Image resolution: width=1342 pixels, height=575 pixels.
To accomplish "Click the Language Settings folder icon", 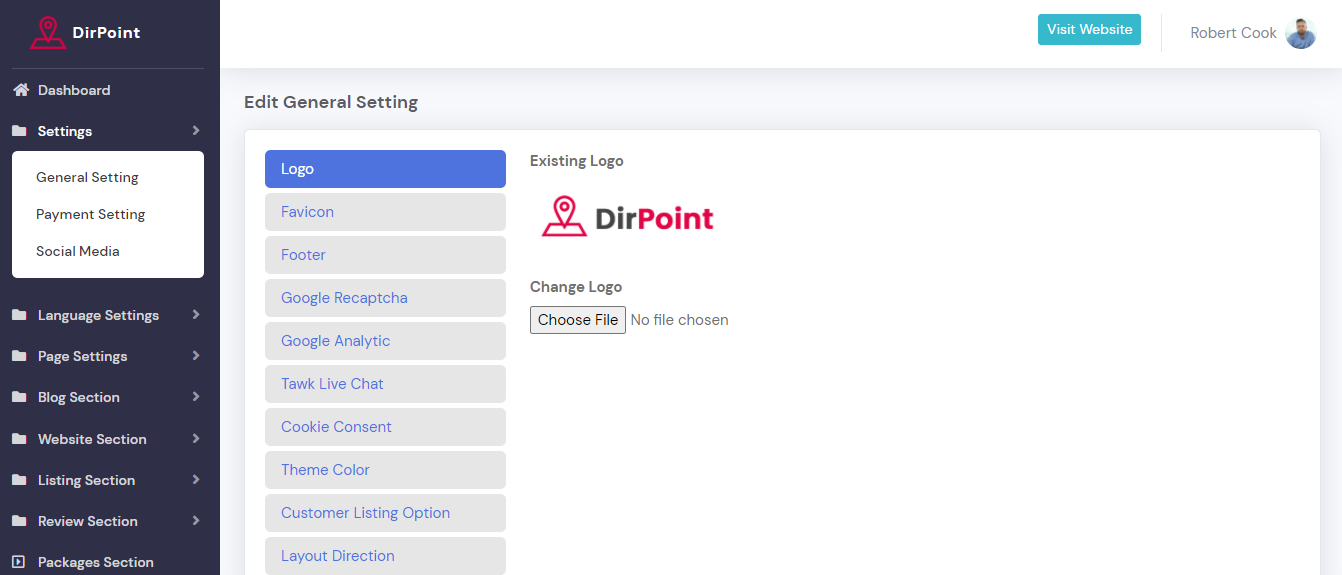I will (x=19, y=315).
